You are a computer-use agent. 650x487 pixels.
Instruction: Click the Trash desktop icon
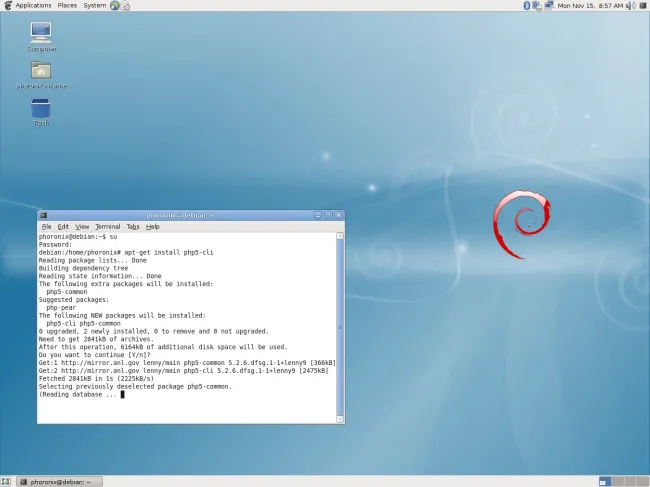pos(41,109)
